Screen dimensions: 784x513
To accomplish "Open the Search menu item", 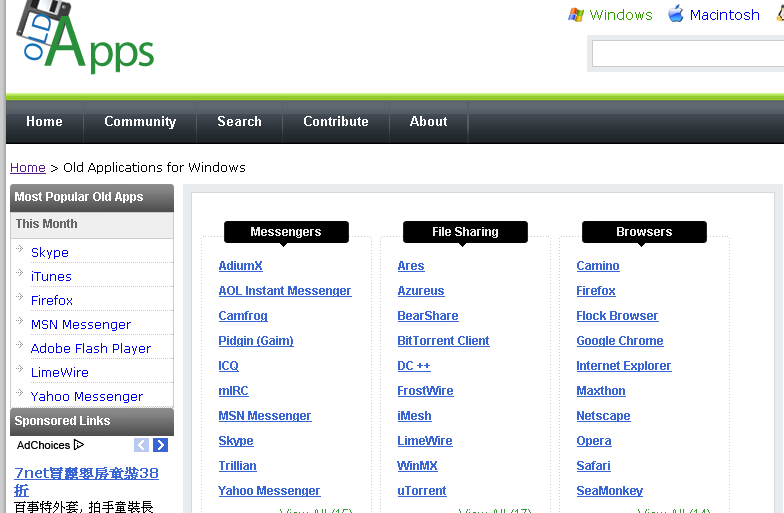I will pyautogui.click(x=240, y=122).
